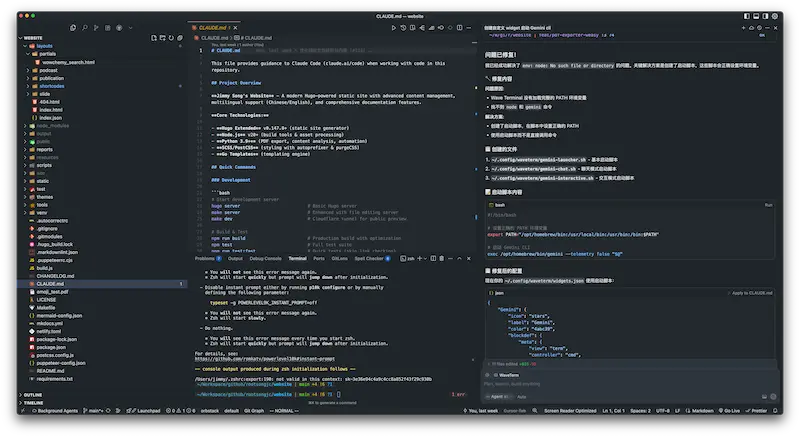Image resolution: width=800 pixels, height=437 pixels.
Task: Start a new chat with plus icon
Action: (743, 28)
